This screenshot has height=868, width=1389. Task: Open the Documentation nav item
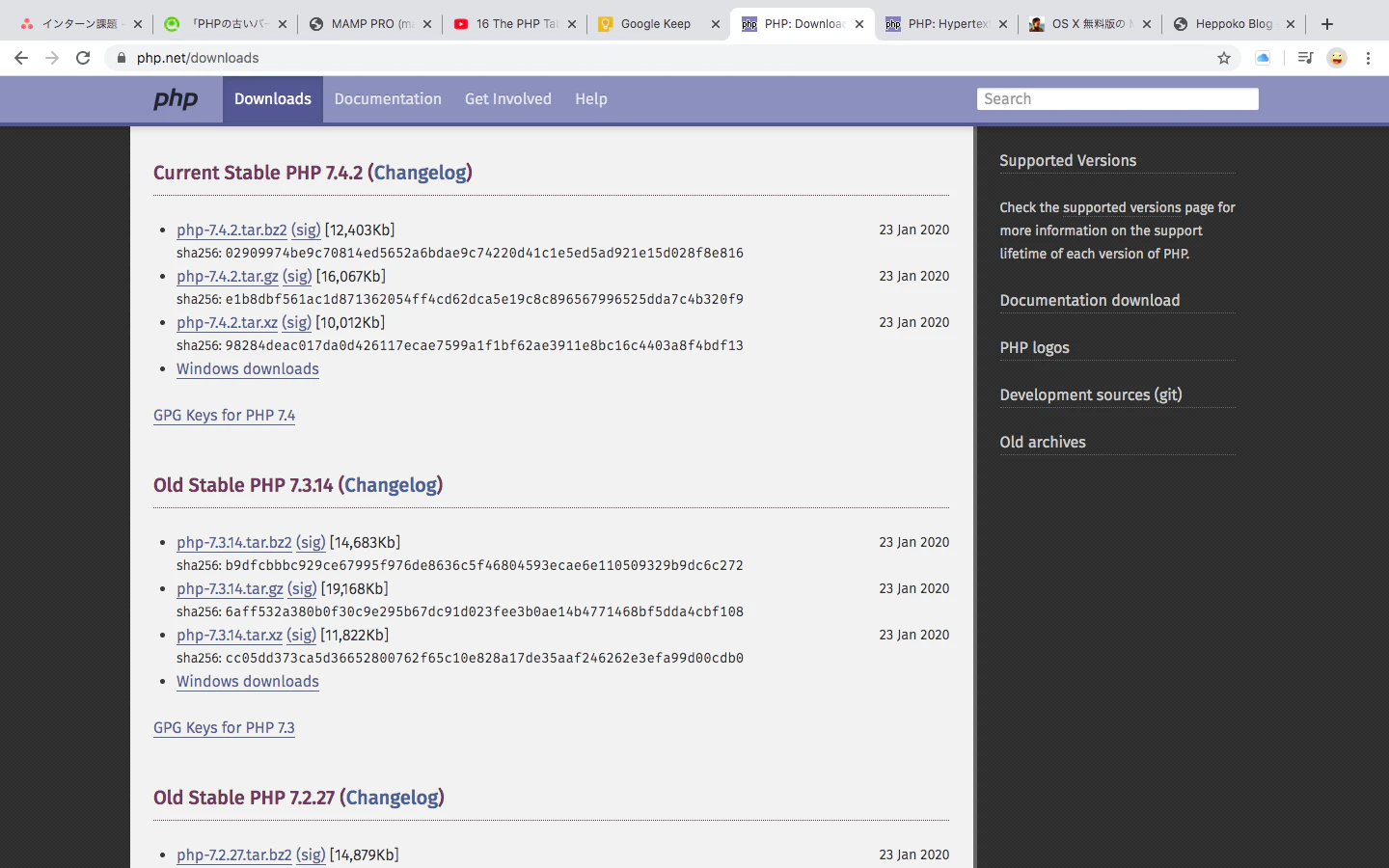click(388, 99)
